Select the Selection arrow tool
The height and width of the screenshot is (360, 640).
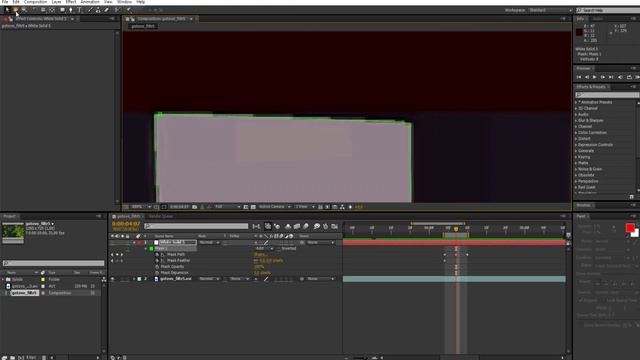pyautogui.click(x=7, y=10)
